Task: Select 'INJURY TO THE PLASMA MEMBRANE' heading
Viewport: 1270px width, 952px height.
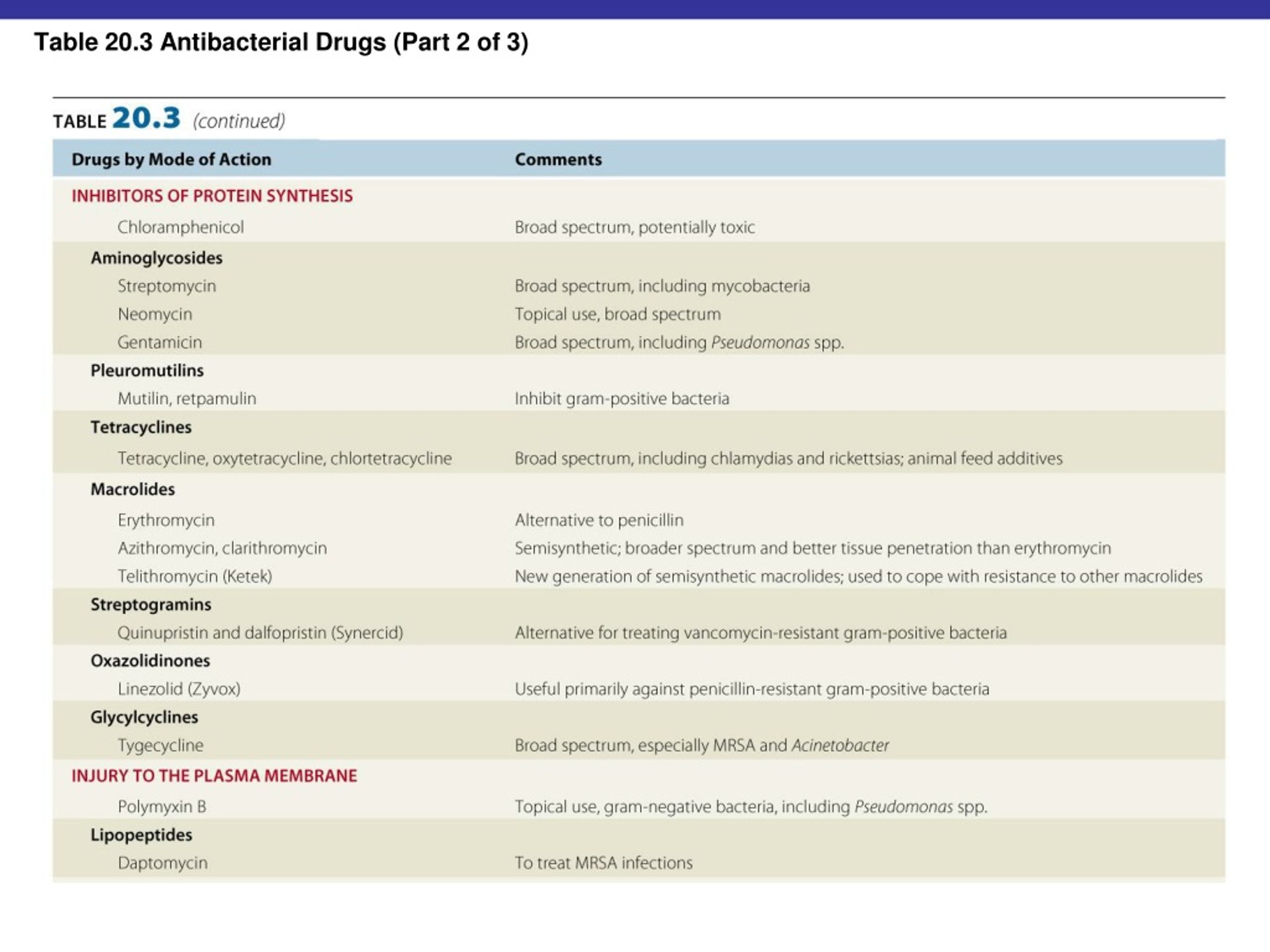Action: click(x=214, y=776)
